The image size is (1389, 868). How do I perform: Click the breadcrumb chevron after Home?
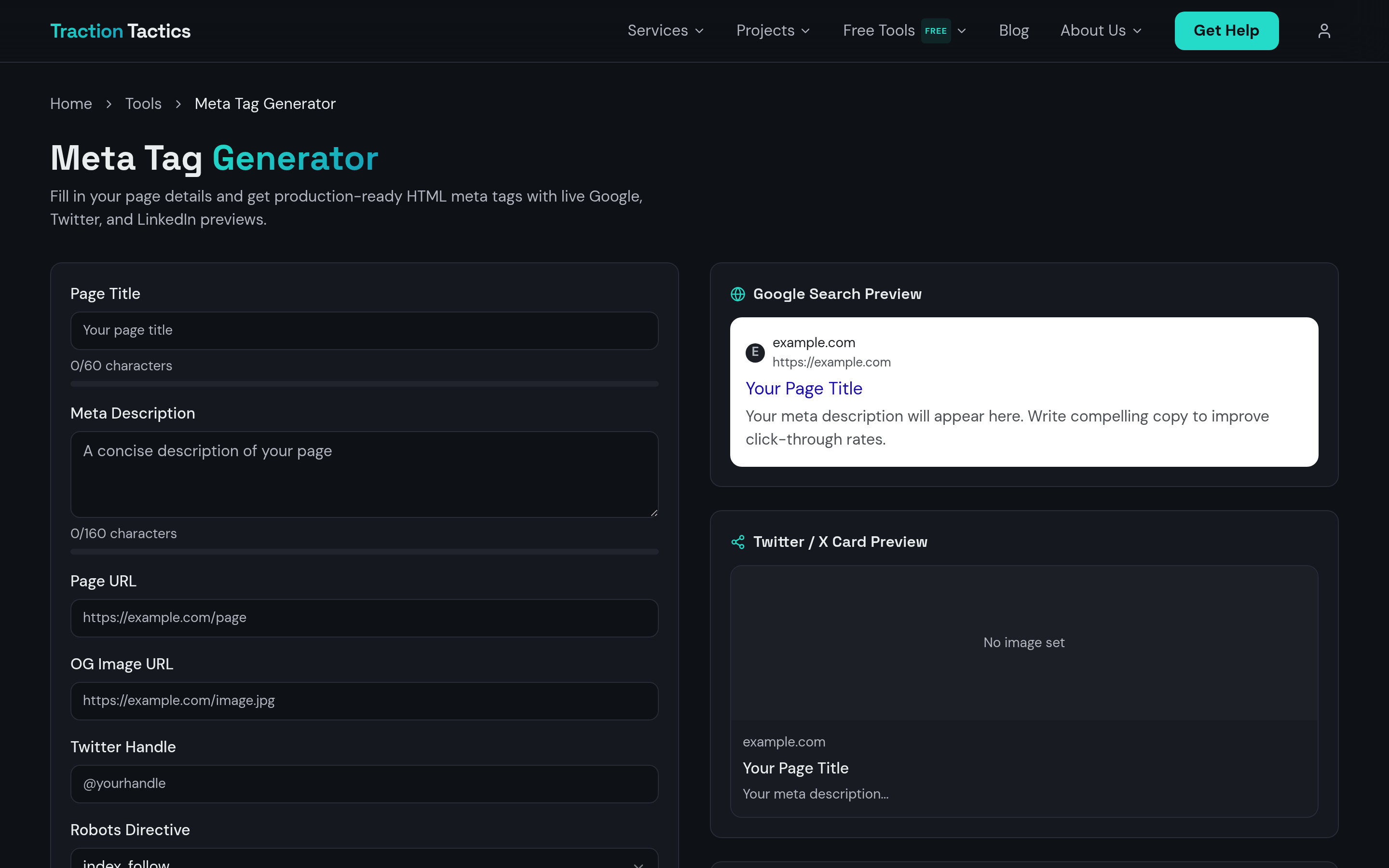(109, 104)
